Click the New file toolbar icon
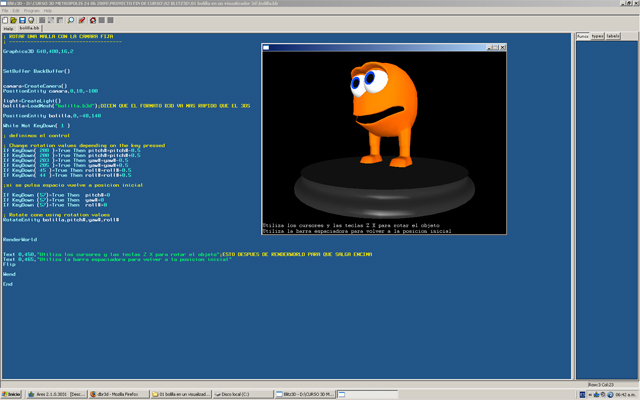 5,20
